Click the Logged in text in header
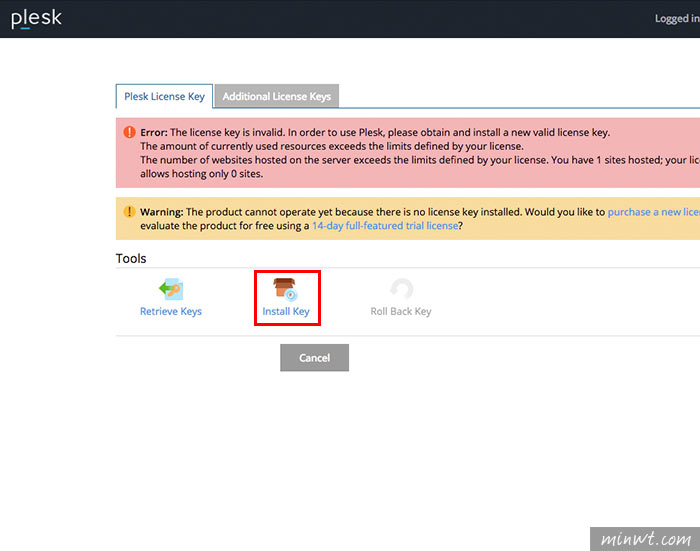Image resolution: width=700 pixels, height=551 pixels. [677, 19]
